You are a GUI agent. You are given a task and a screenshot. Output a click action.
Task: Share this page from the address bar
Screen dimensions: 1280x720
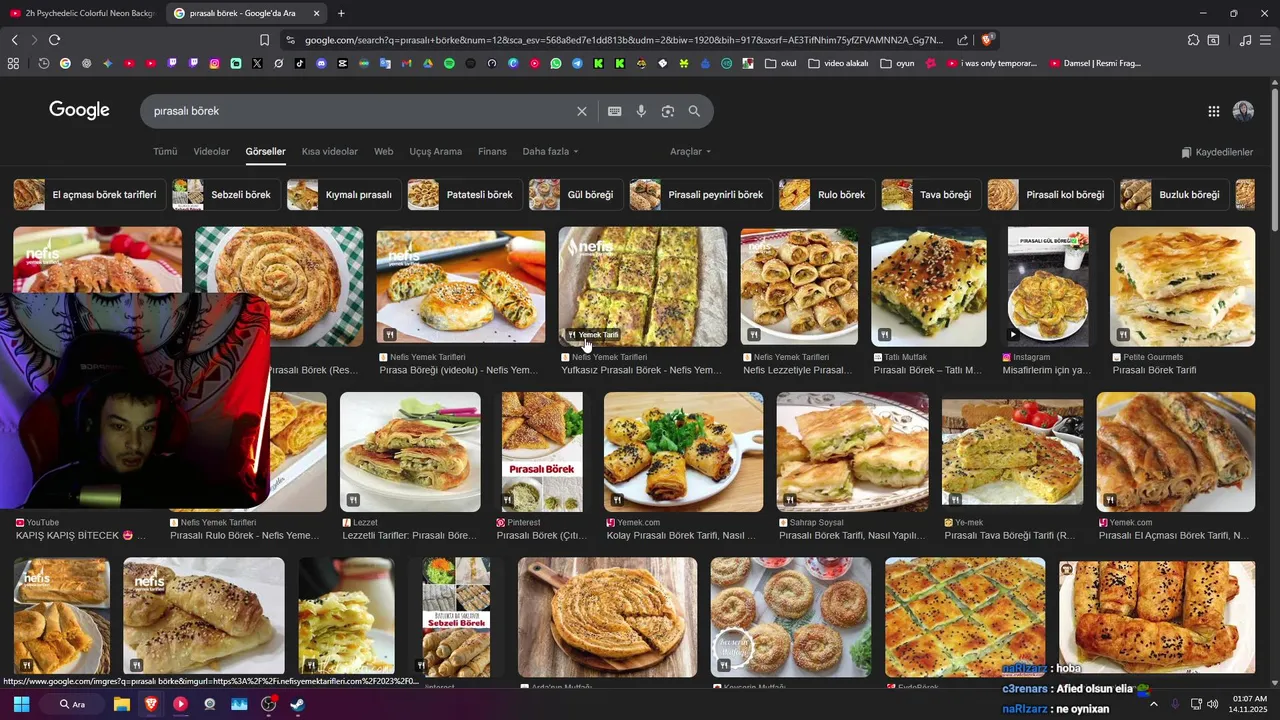pos(962,40)
